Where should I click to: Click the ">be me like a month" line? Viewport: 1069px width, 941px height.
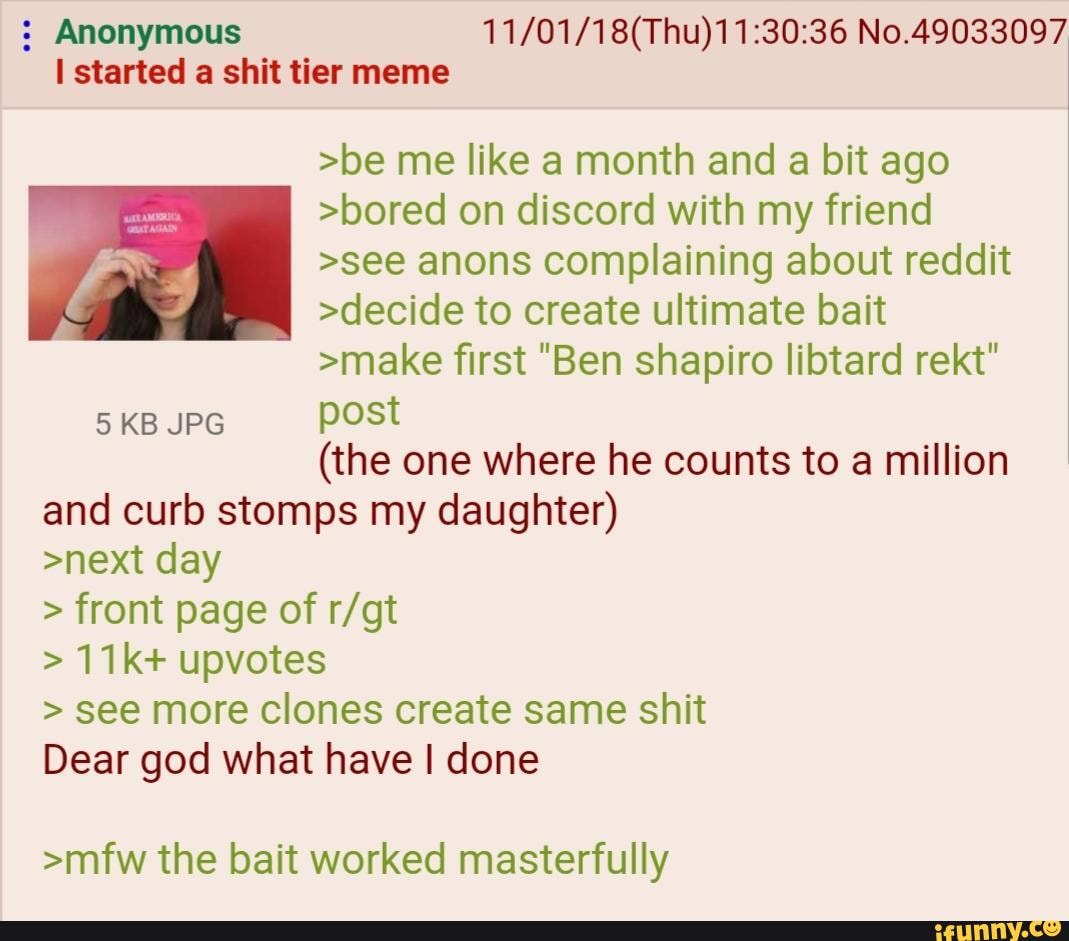(634, 162)
